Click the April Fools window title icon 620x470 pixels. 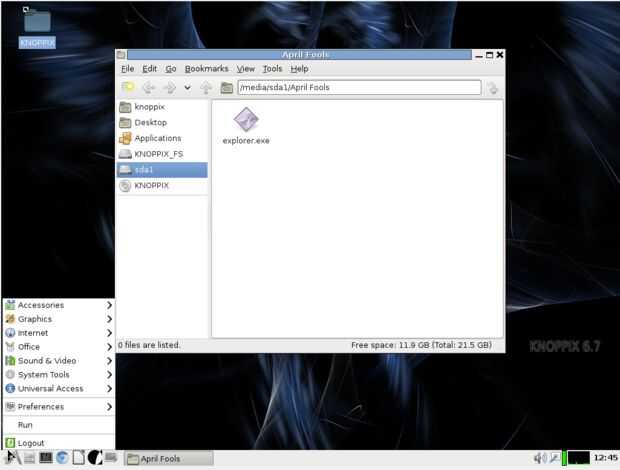pyautogui.click(x=122, y=55)
